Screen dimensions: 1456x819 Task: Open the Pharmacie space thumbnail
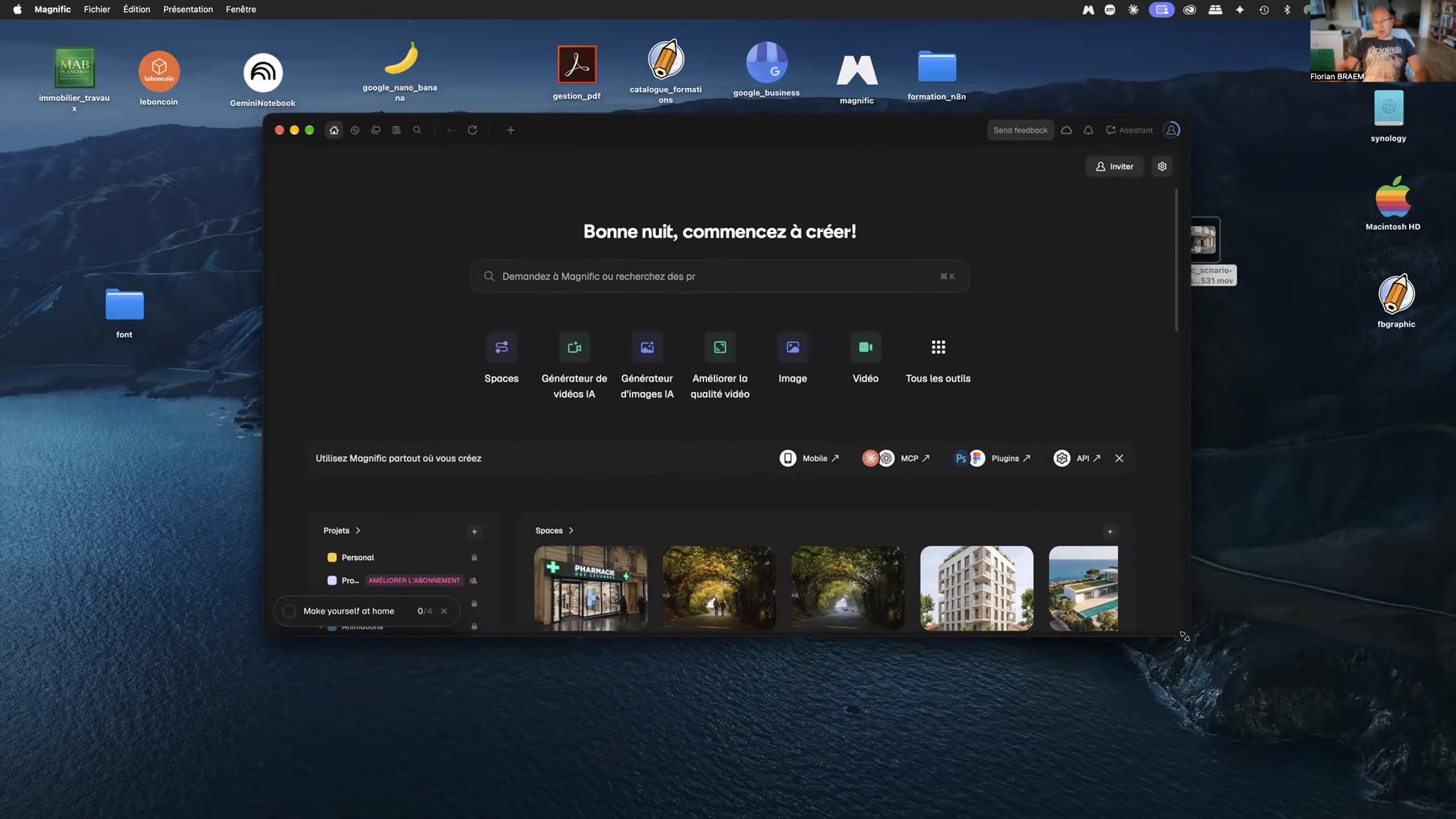[x=590, y=589]
